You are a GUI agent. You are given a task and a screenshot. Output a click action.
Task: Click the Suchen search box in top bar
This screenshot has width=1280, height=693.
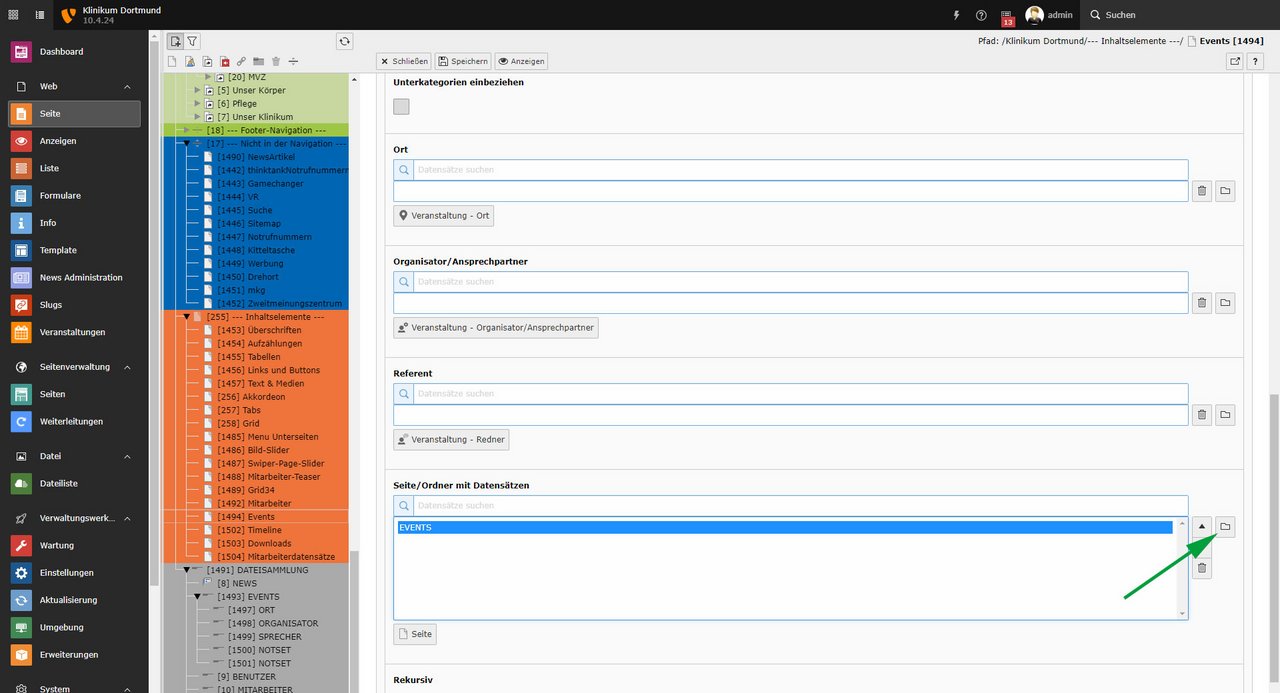pos(1180,15)
